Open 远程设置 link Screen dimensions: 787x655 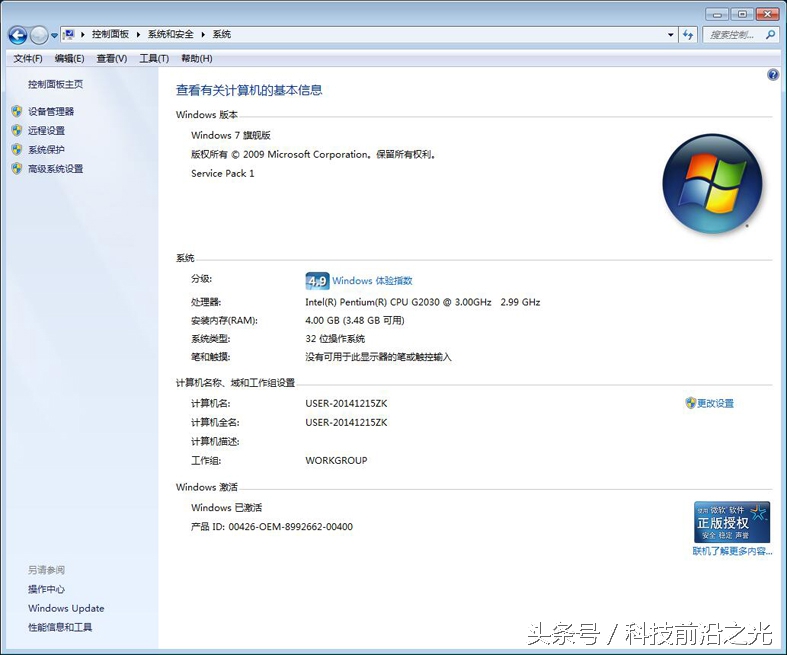[x=46, y=130]
